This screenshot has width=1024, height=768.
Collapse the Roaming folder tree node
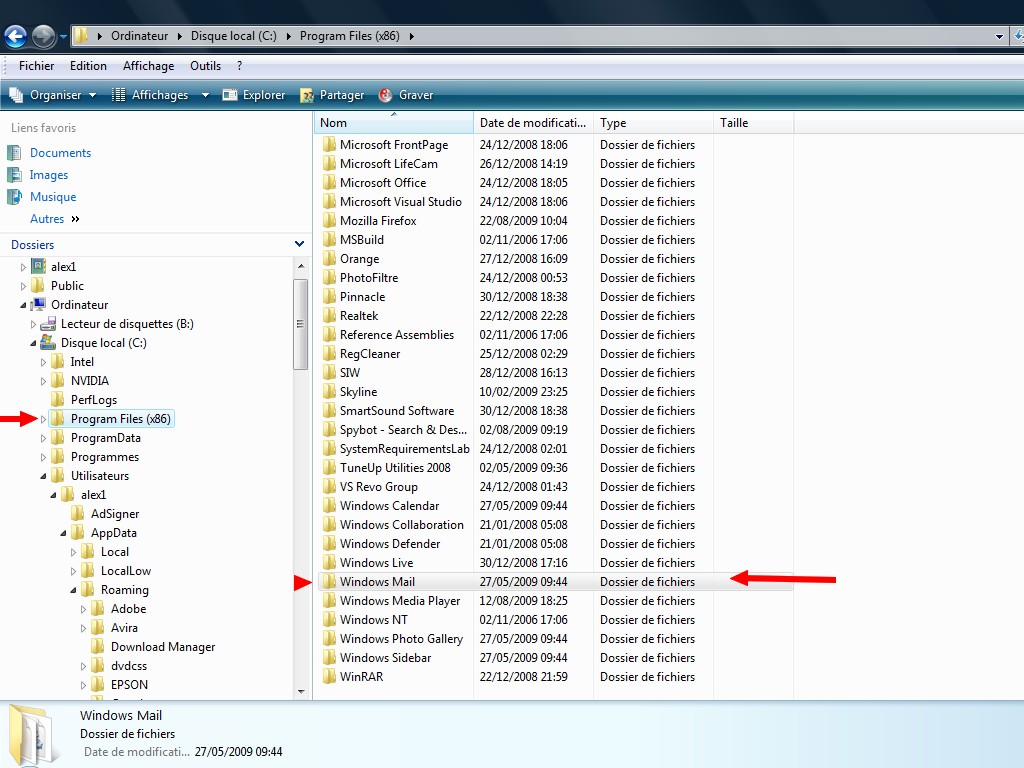click(x=74, y=590)
